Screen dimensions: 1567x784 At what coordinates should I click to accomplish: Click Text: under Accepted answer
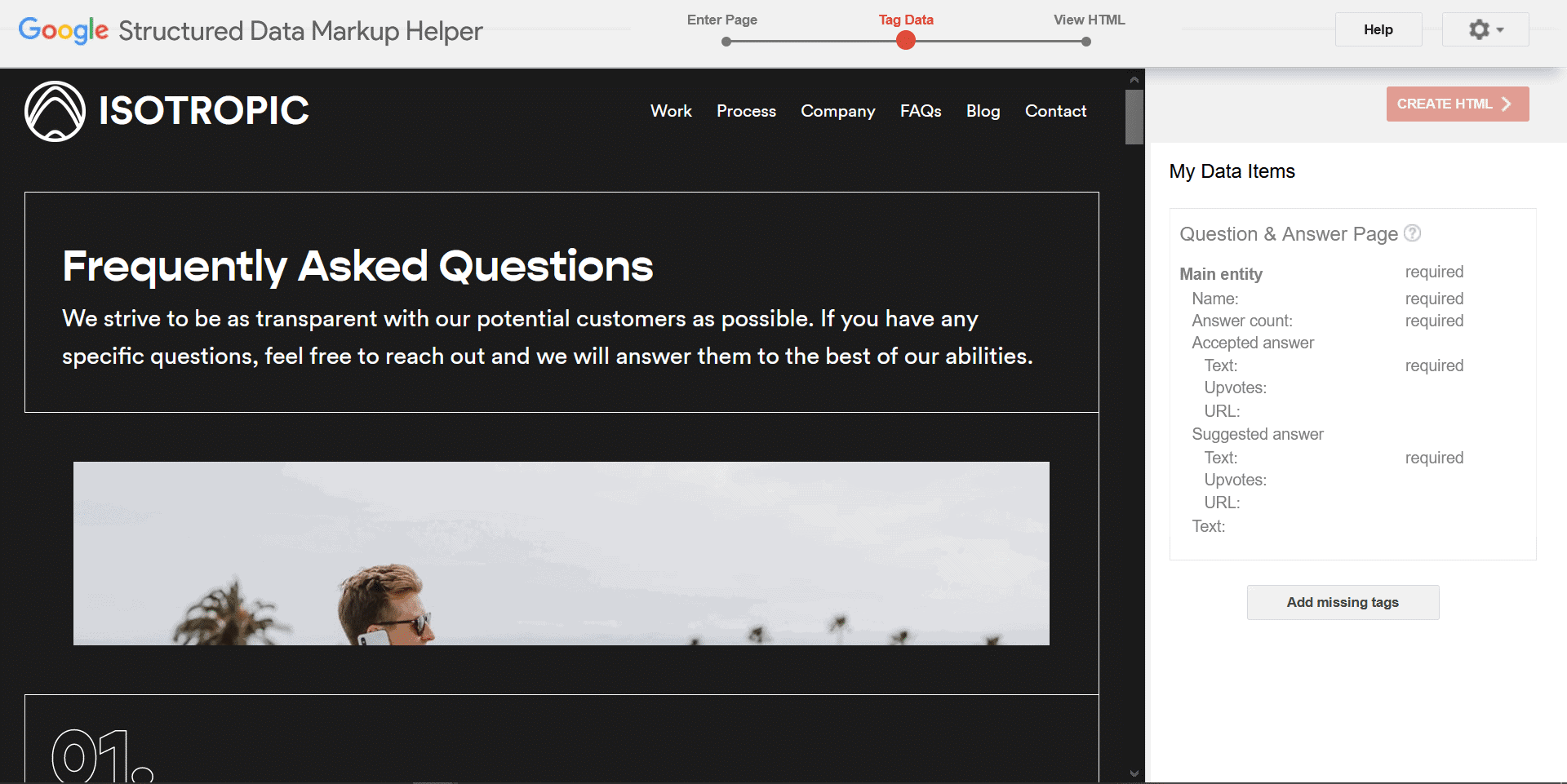click(1221, 365)
